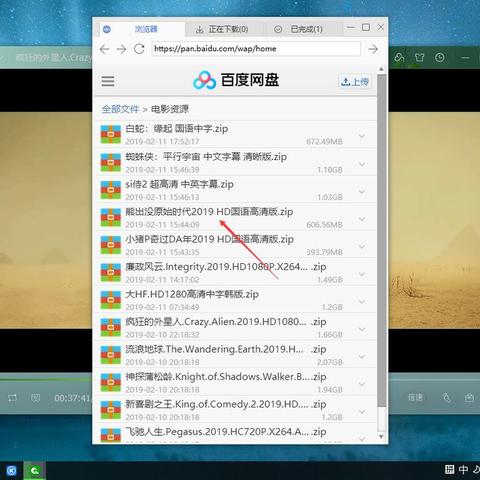This screenshot has width=480, height=480.
Task: Expand options for 神探蒲松龄 zip
Action: (x=362, y=384)
